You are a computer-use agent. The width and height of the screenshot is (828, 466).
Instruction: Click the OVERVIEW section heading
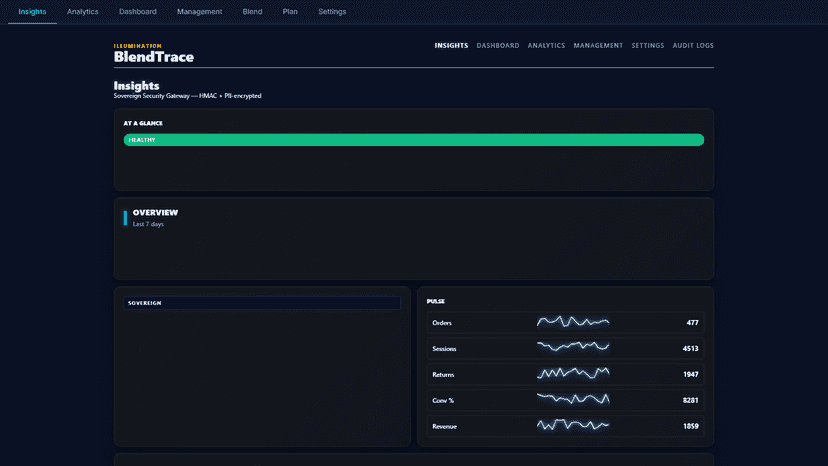coord(155,212)
